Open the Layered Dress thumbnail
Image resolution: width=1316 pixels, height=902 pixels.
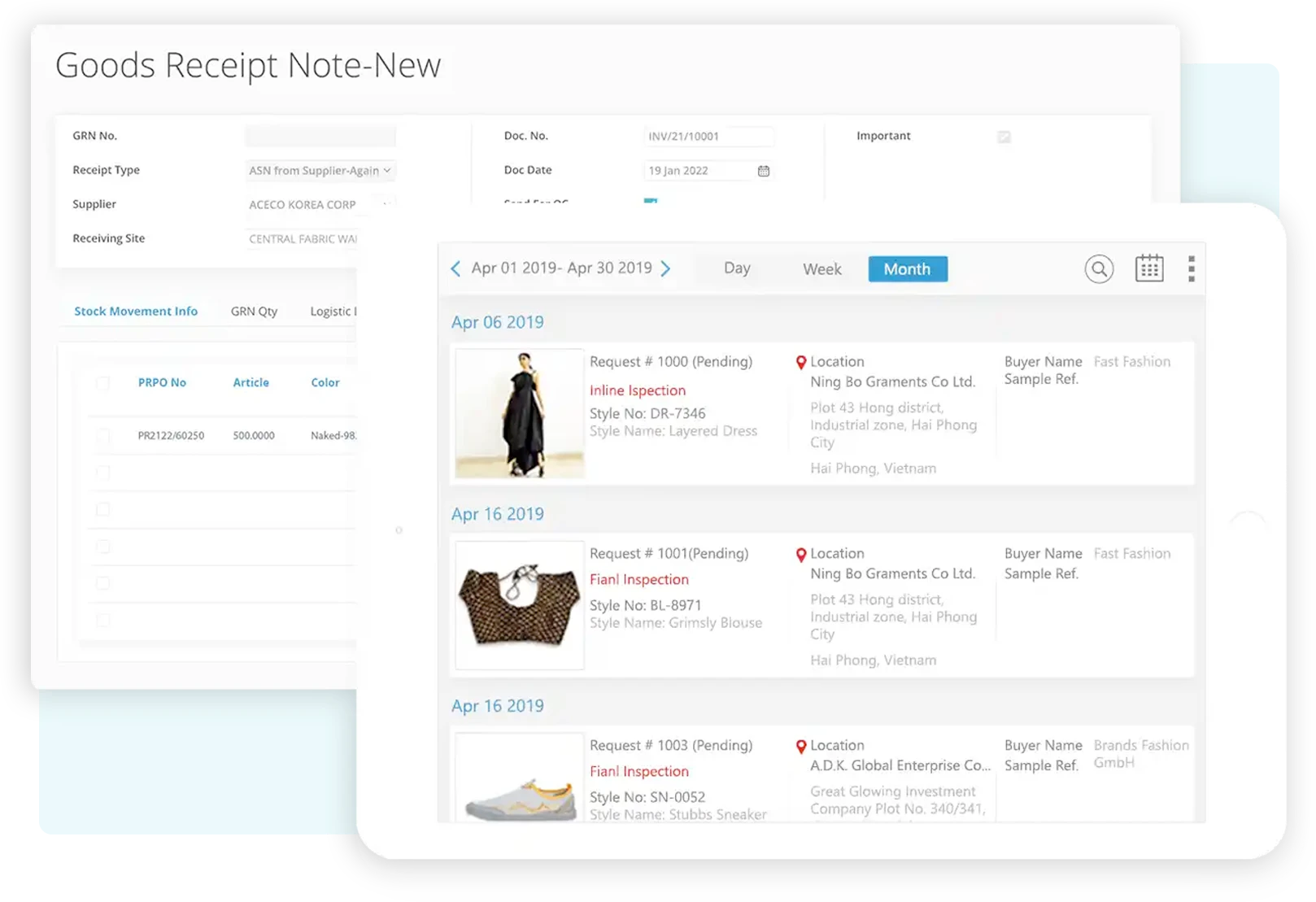(x=520, y=414)
